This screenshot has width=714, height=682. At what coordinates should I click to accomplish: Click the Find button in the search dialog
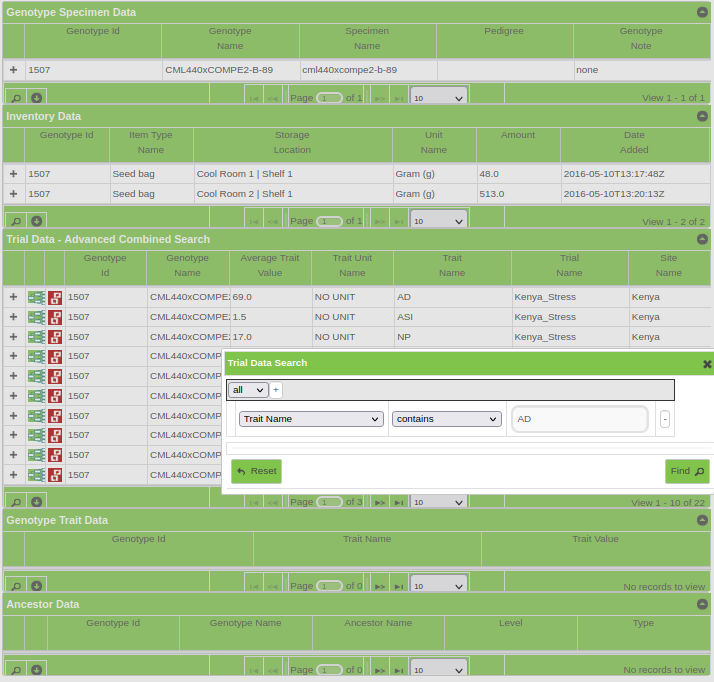[x=687, y=471]
